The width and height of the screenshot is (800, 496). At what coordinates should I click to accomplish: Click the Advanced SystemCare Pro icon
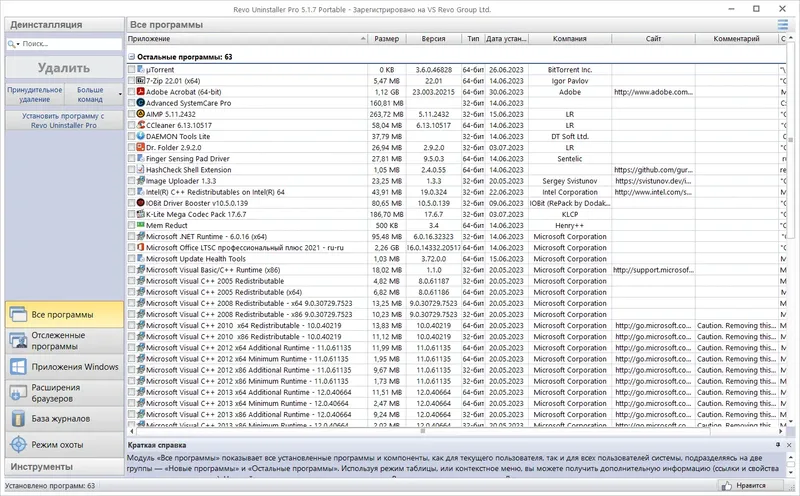(141, 103)
